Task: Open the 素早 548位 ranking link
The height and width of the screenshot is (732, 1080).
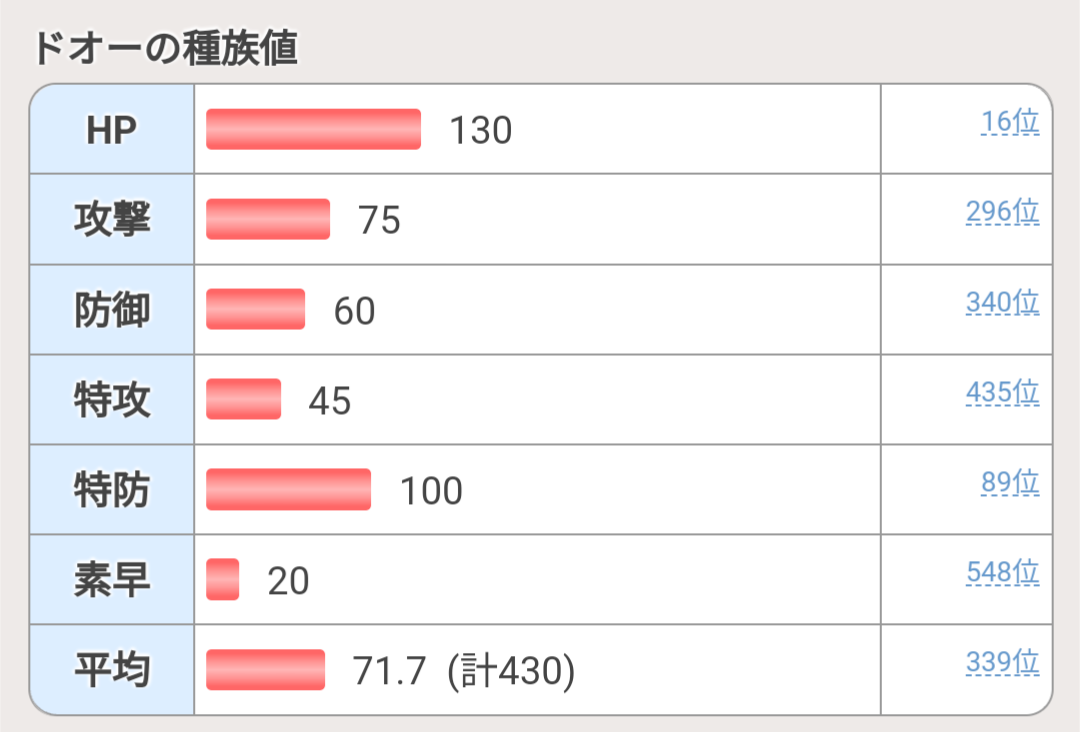Action: click(1002, 572)
